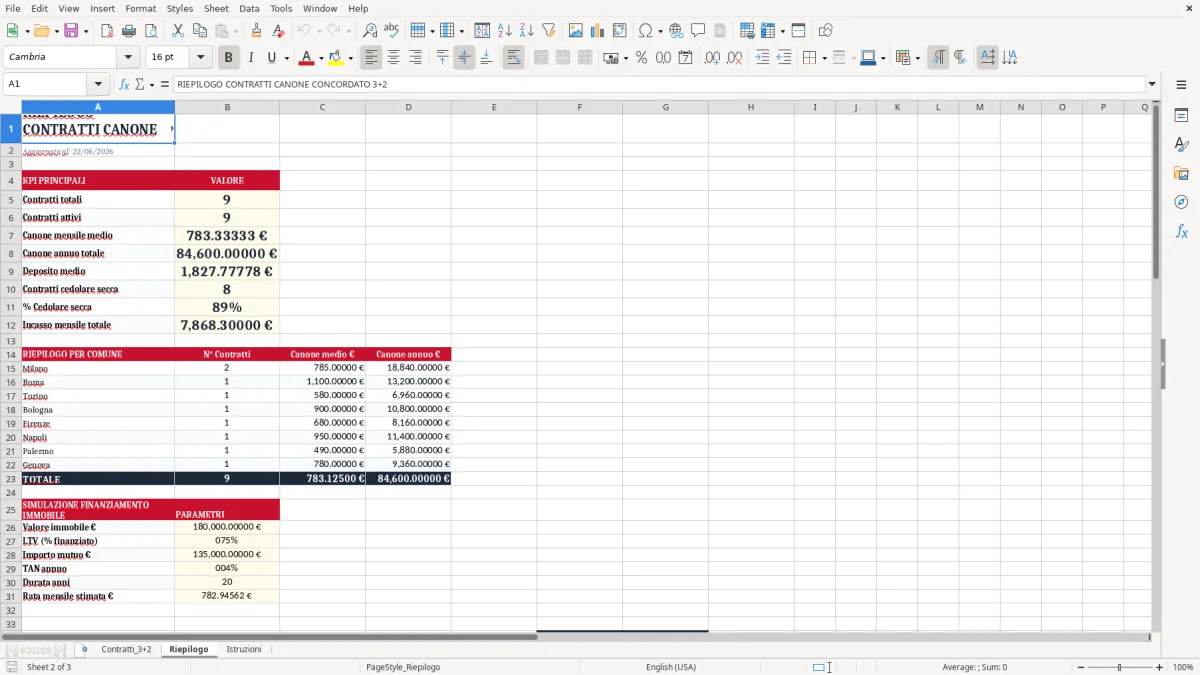Open the sidebar Properties panel
The height and width of the screenshot is (675, 1200).
coord(1181,115)
